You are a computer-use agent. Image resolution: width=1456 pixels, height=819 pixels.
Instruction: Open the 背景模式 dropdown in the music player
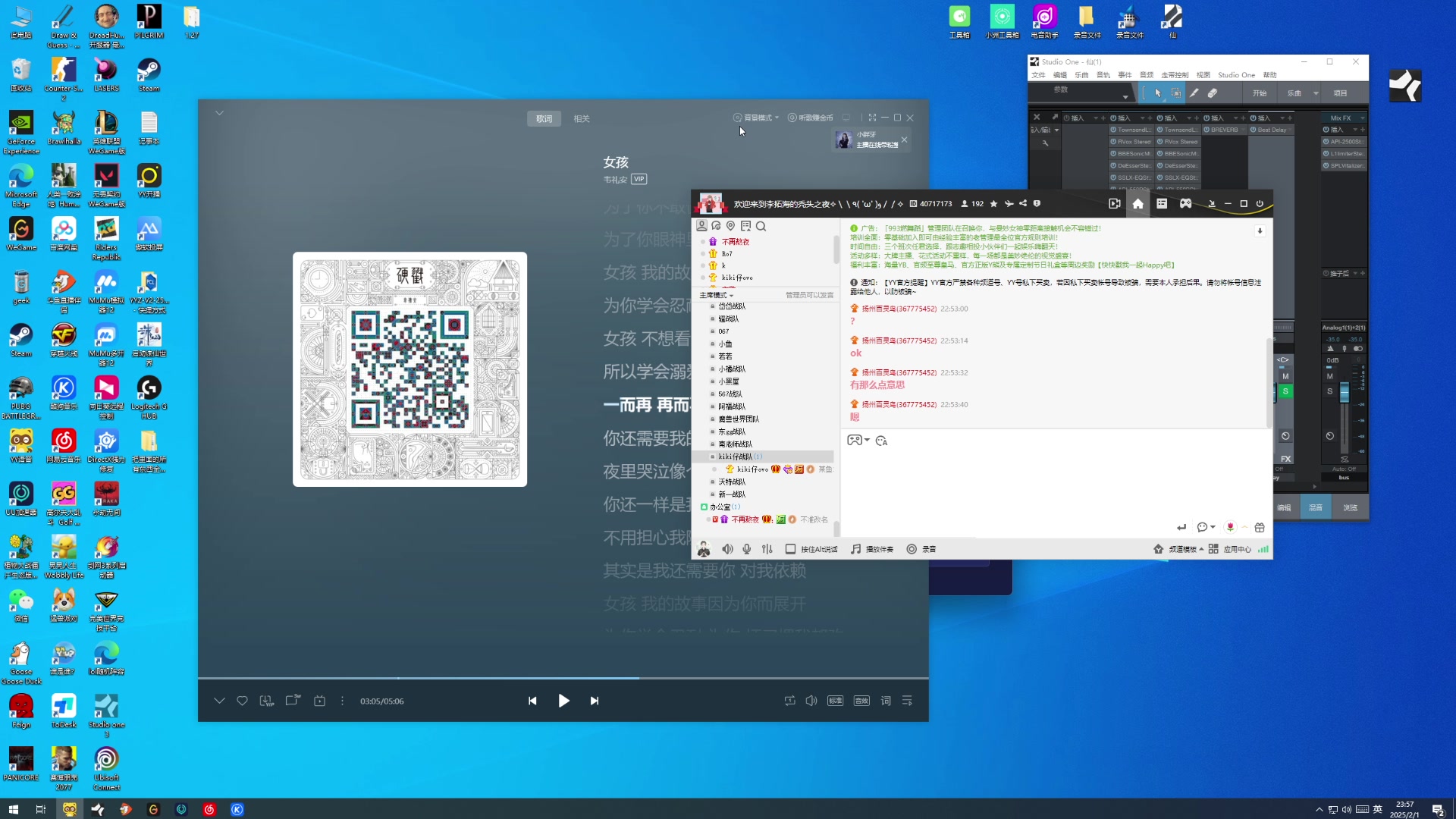(x=757, y=118)
